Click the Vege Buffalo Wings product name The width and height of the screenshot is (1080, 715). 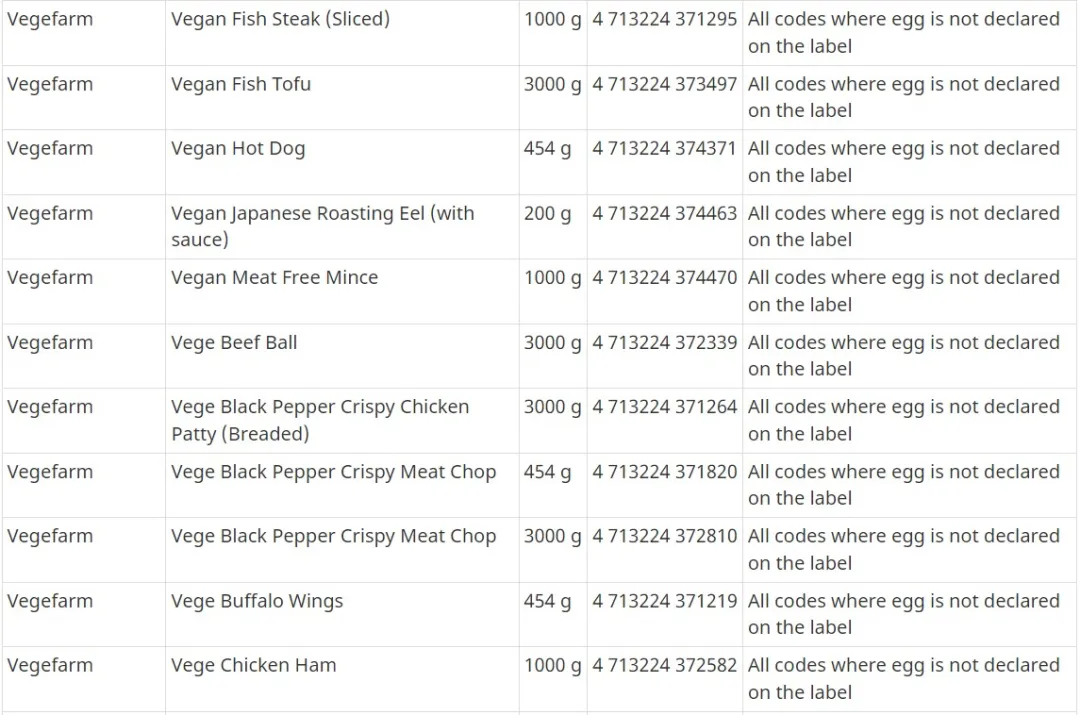tap(257, 601)
